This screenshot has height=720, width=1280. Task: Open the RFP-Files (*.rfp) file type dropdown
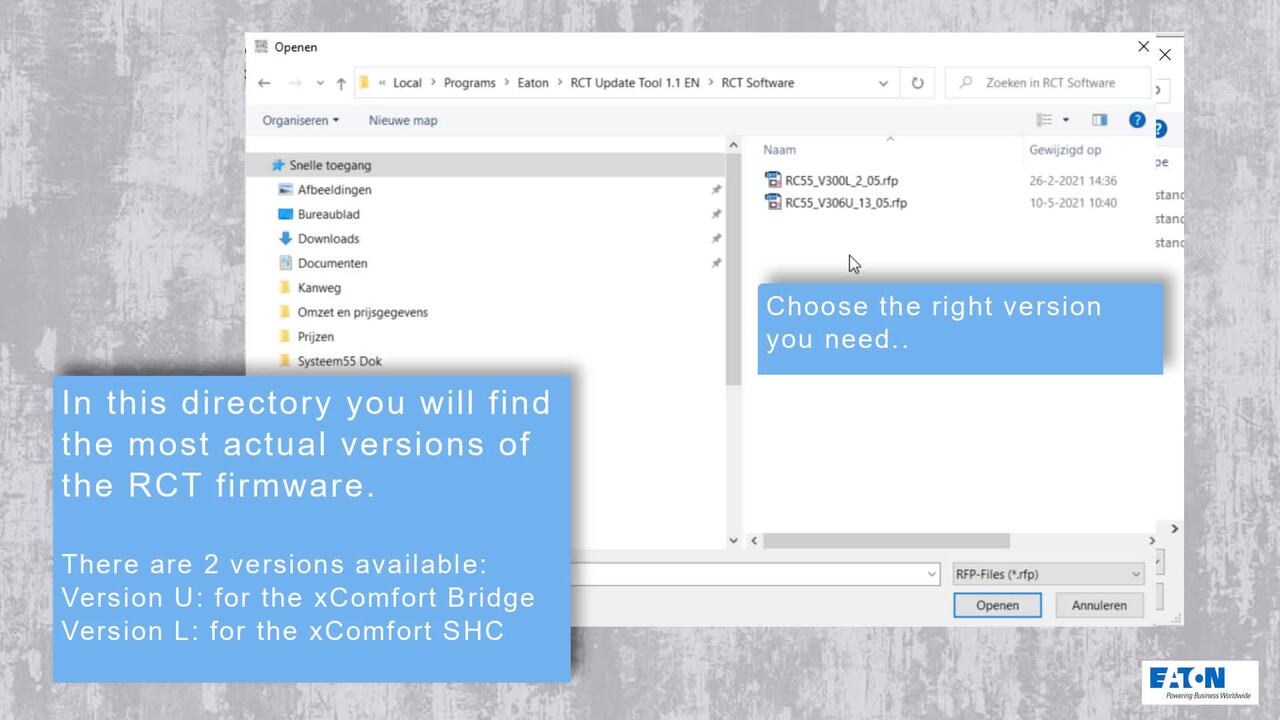tap(1047, 574)
